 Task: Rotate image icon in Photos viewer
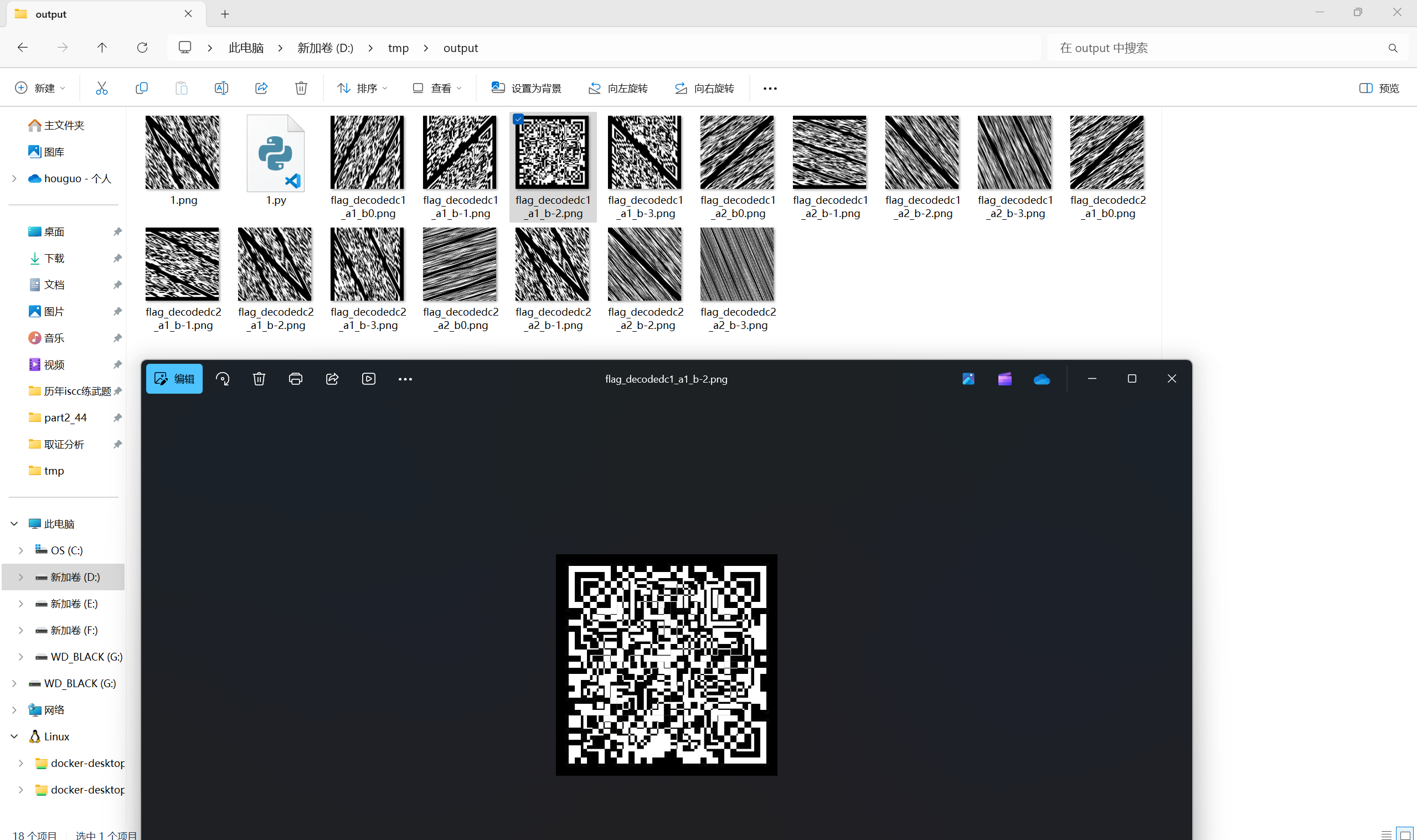(x=223, y=379)
